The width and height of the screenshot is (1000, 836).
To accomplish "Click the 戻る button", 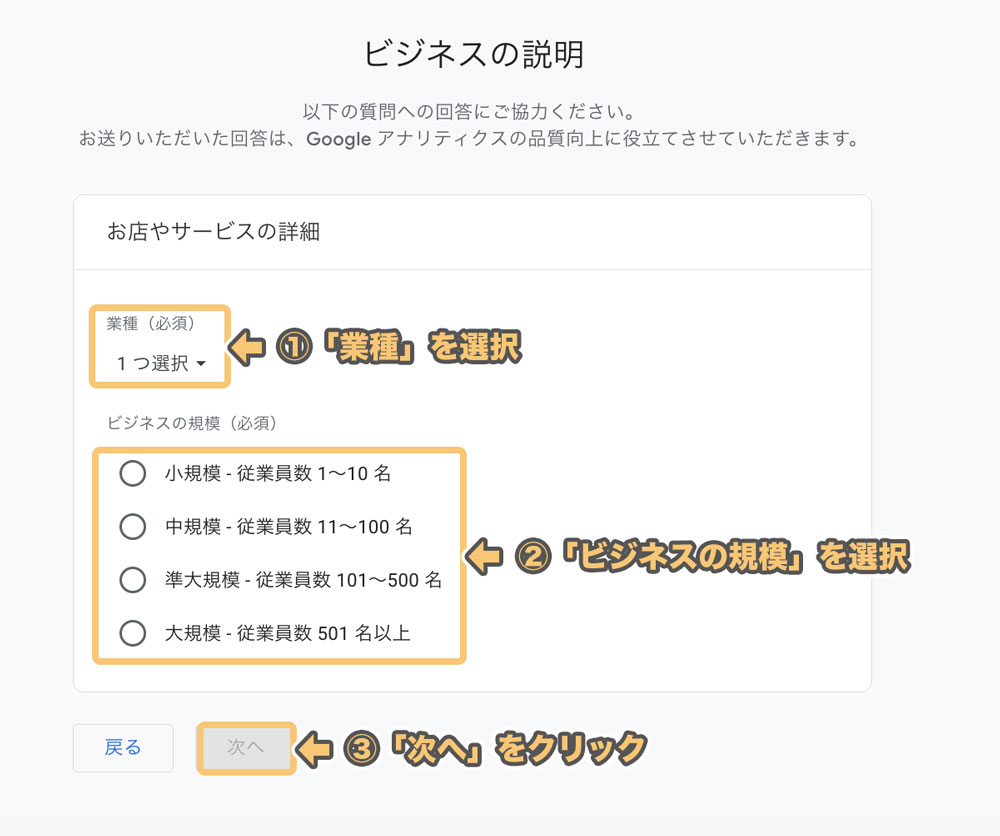I will [123, 748].
